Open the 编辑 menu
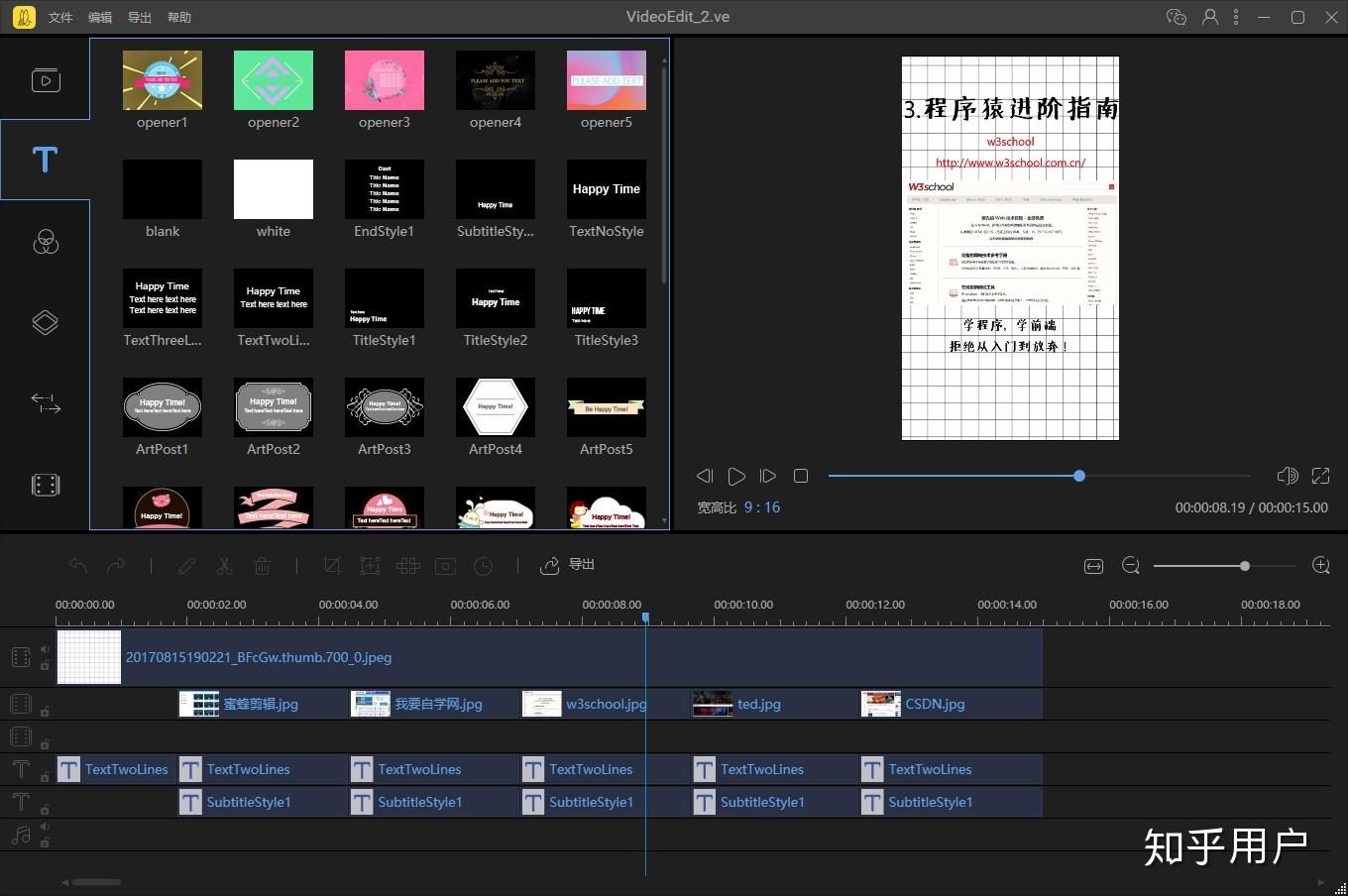This screenshot has width=1348, height=896. coord(100,17)
